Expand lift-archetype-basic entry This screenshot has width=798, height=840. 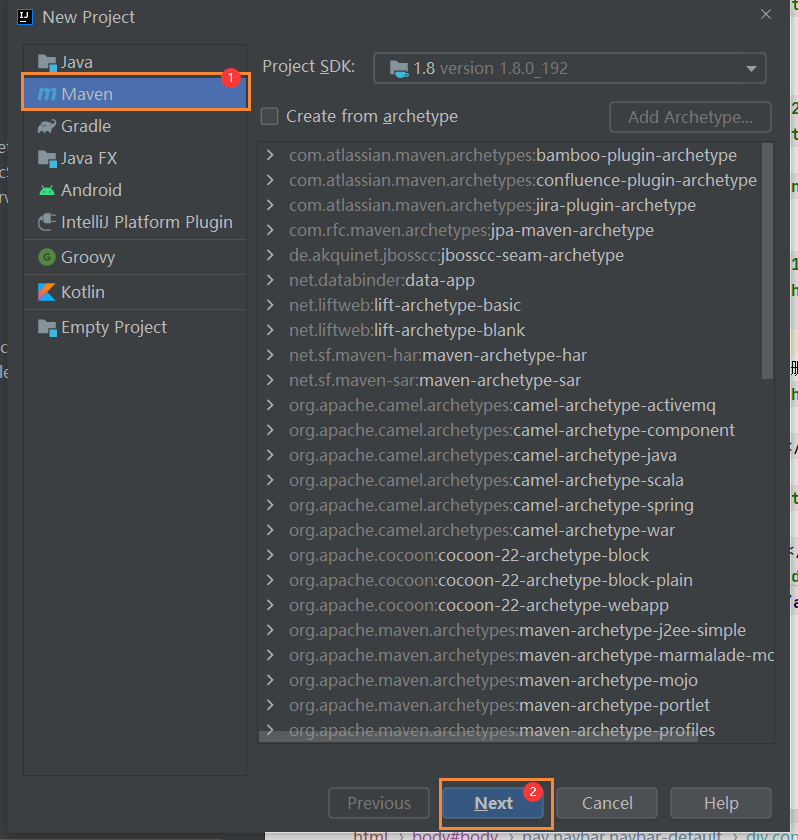pos(270,305)
